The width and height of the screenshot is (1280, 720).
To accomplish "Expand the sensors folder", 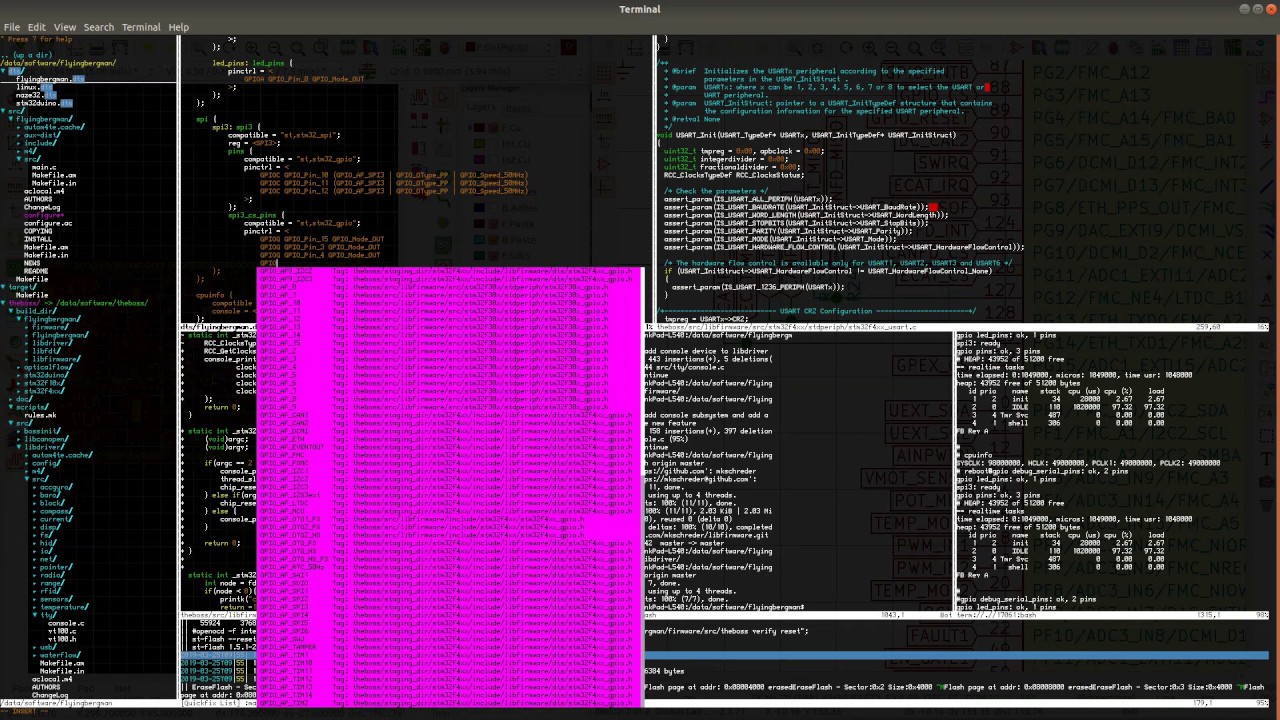I will click(x=54, y=599).
